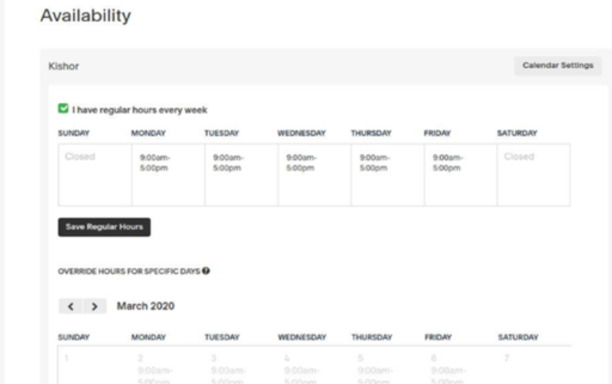Open Calendar Settings
Screen dimensions: 612x384
[558, 66]
